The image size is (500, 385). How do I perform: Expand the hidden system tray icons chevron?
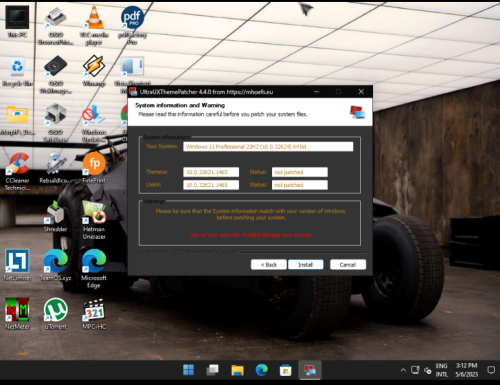coord(403,370)
